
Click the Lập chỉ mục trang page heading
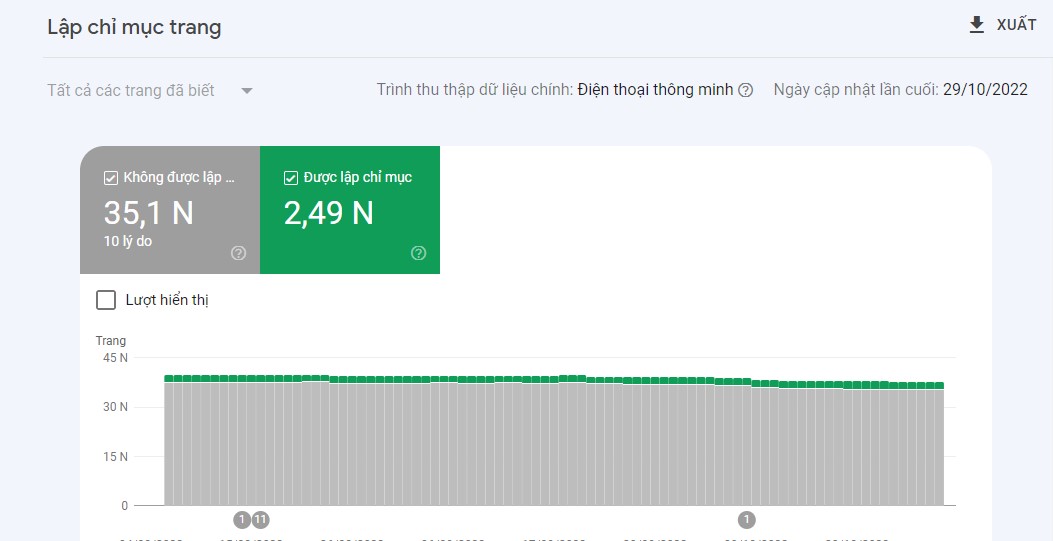point(134,27)
